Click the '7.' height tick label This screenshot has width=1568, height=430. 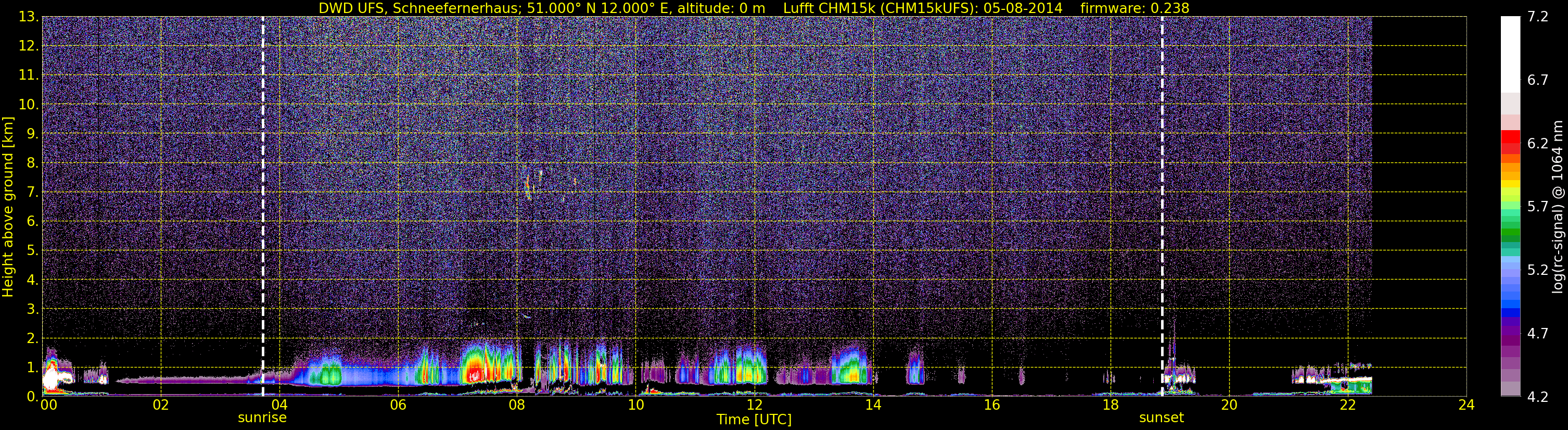pos(32,193)
